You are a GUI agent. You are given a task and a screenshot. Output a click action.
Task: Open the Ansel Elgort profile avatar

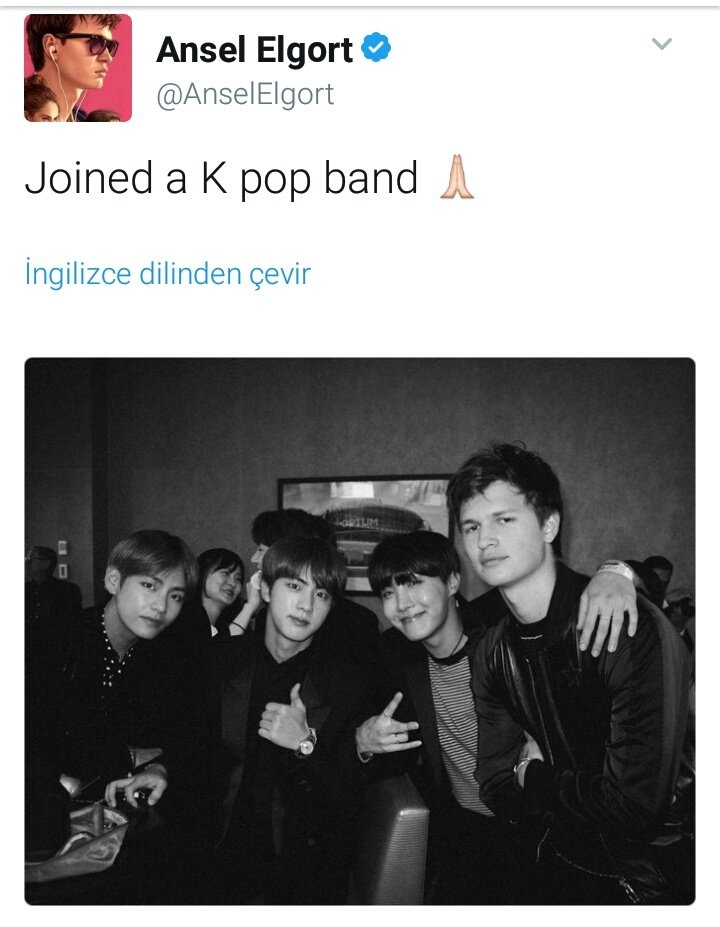pyautogui.click(x=78, y=68)
